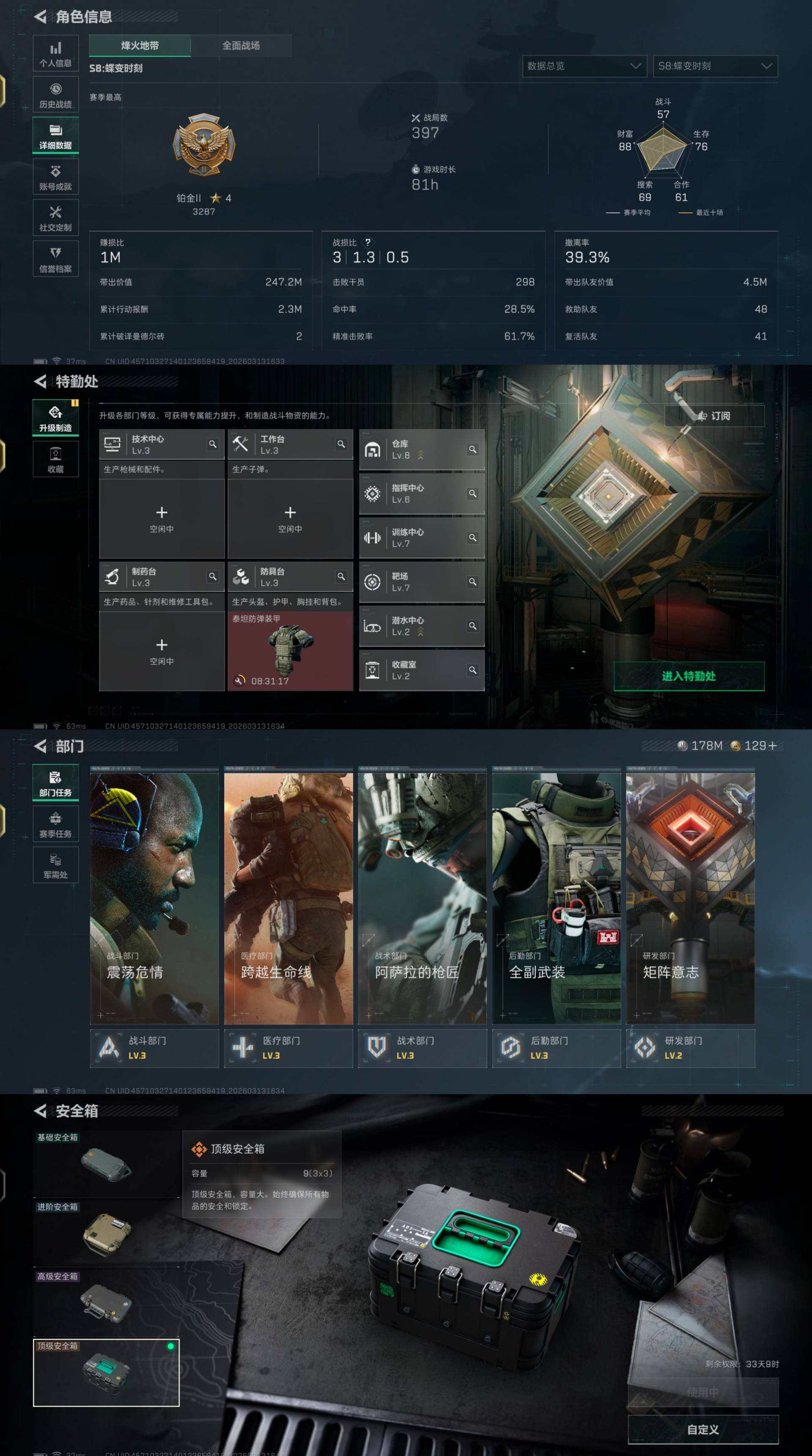The image size is (812, 1456).
Task: Click back arrow next to 角色信息
Action: coord(40,17)
